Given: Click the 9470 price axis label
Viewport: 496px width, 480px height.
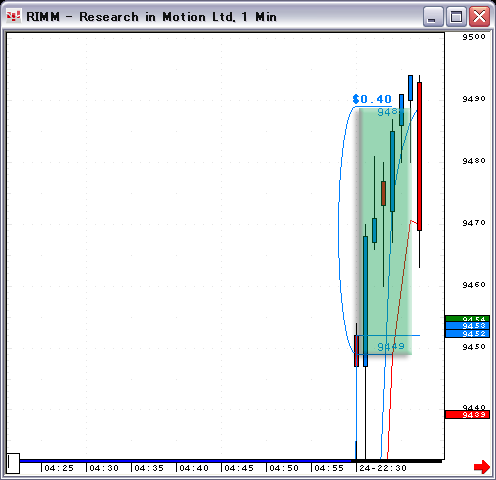Looking at the screenshot, I should pos(474,223).
